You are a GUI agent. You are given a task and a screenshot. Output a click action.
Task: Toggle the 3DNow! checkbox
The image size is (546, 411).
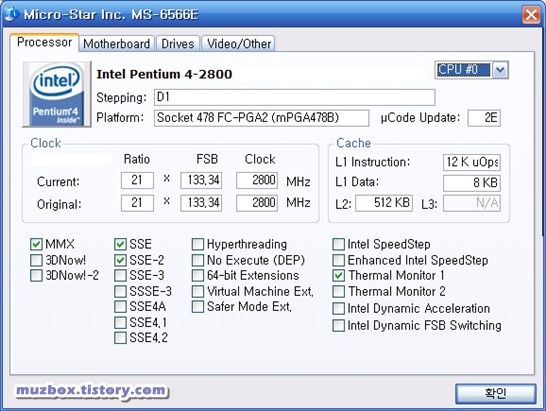click(36, 260)
